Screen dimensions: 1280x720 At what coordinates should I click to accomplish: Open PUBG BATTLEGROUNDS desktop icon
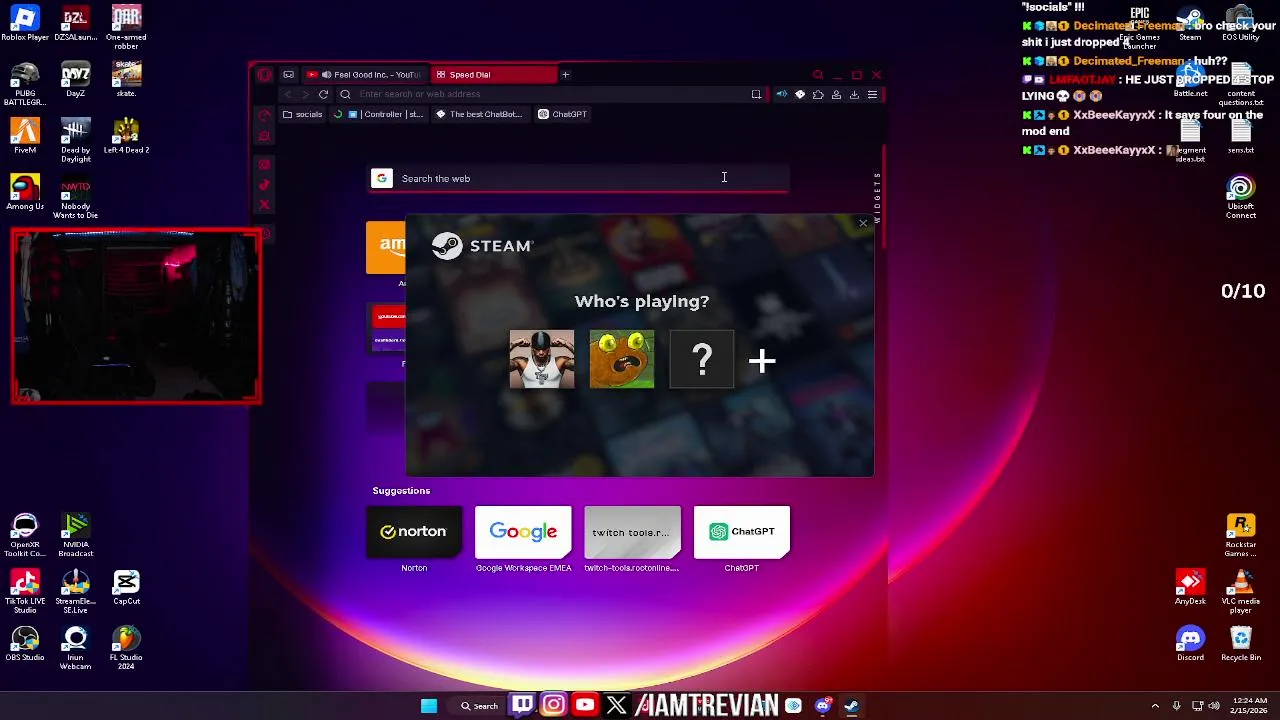click(x=25, y=84)
